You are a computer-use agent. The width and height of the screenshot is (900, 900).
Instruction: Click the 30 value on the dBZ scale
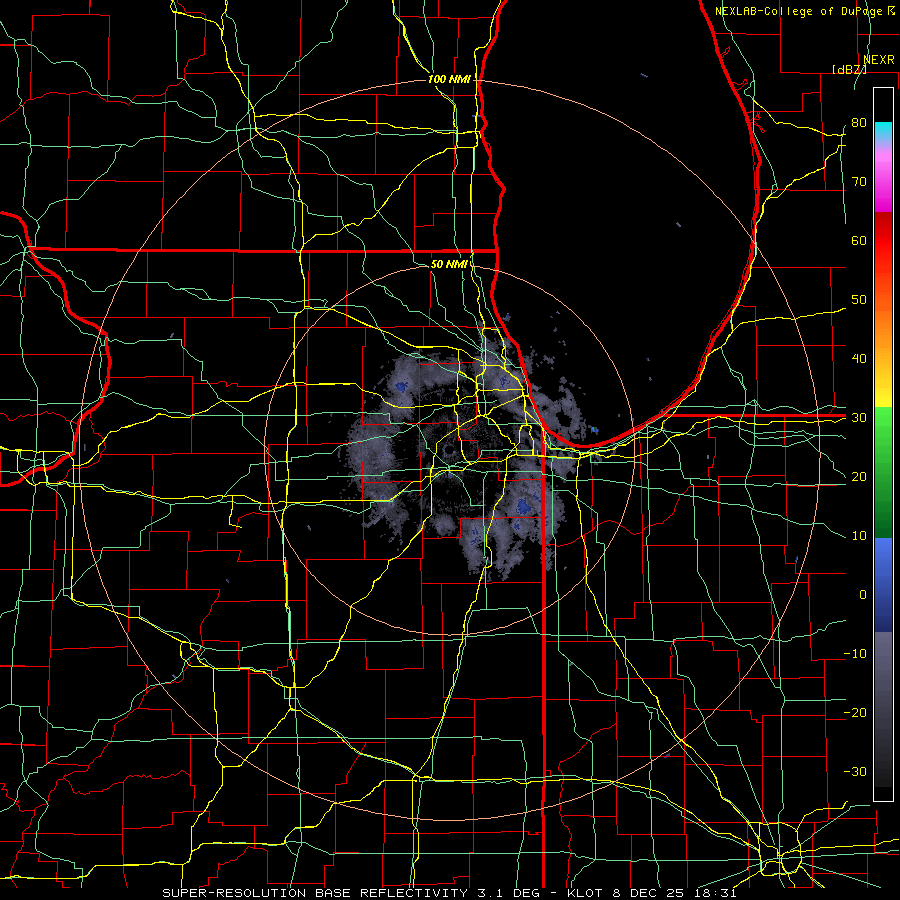859,417
